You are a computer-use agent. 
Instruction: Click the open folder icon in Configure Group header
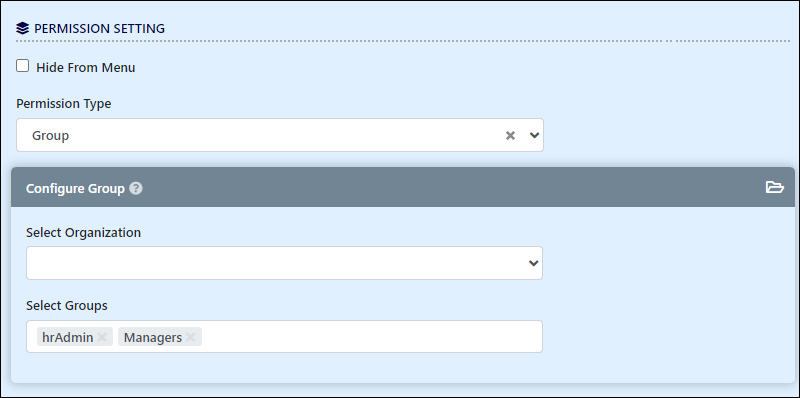774,188
